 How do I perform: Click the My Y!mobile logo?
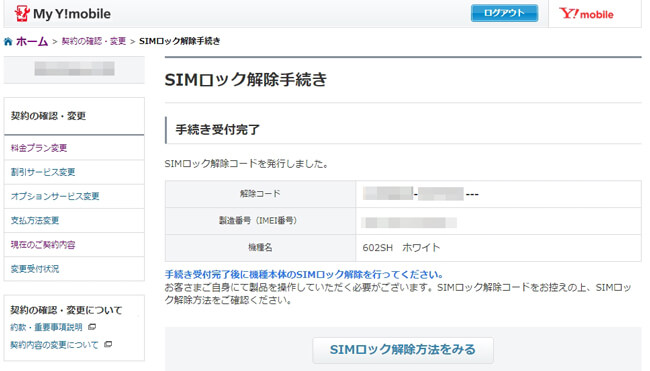pyautogui.click(x=63, y=14)
